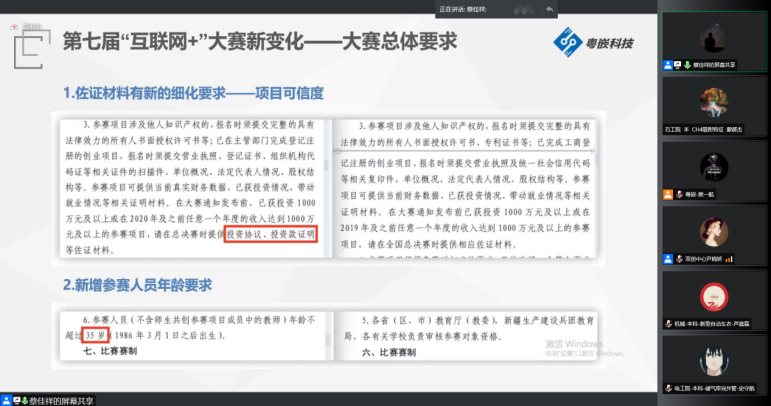This screenshot has height=406, width=771.
Task: Click the icon at participant panel top-right corner
Action: pos(764,7)
